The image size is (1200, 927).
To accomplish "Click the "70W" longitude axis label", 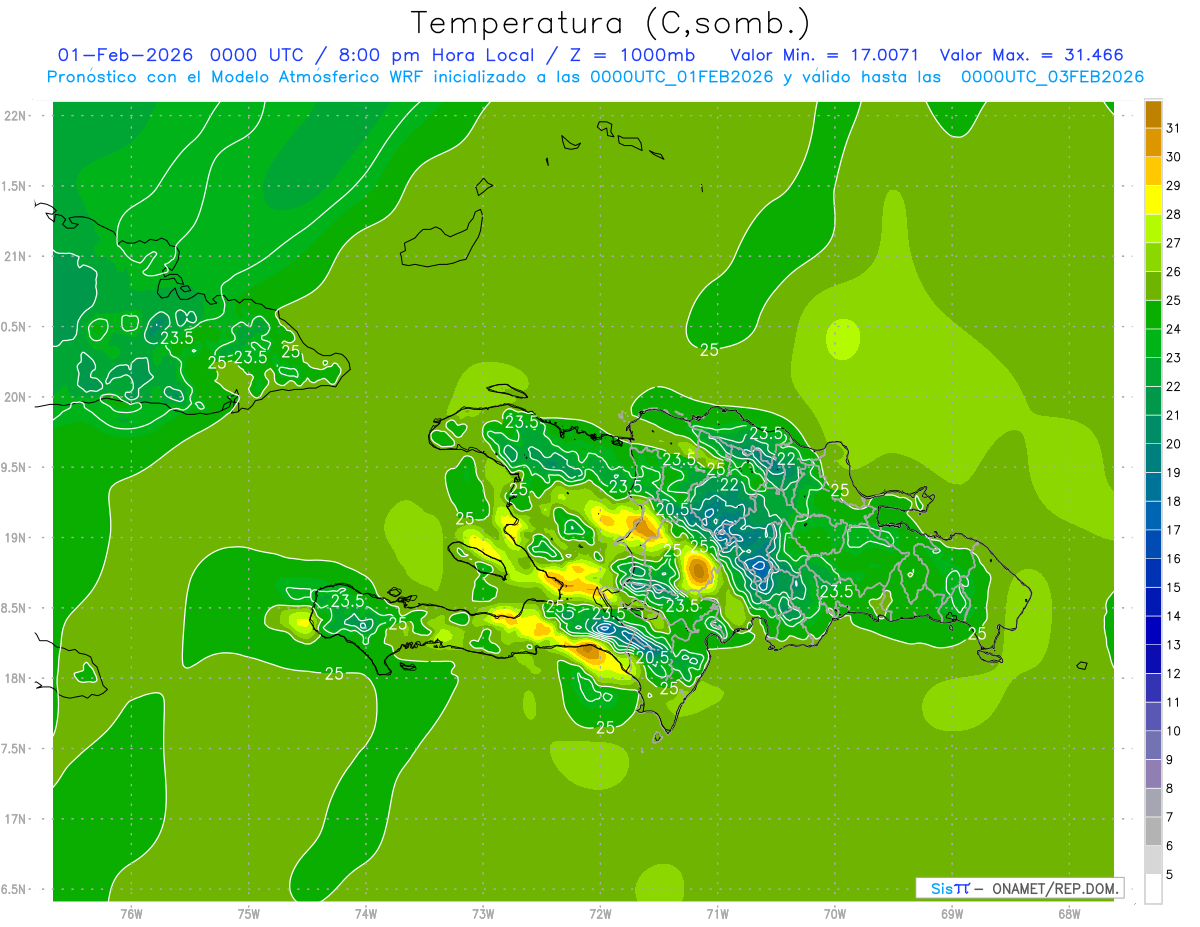I will pos(835,912).
